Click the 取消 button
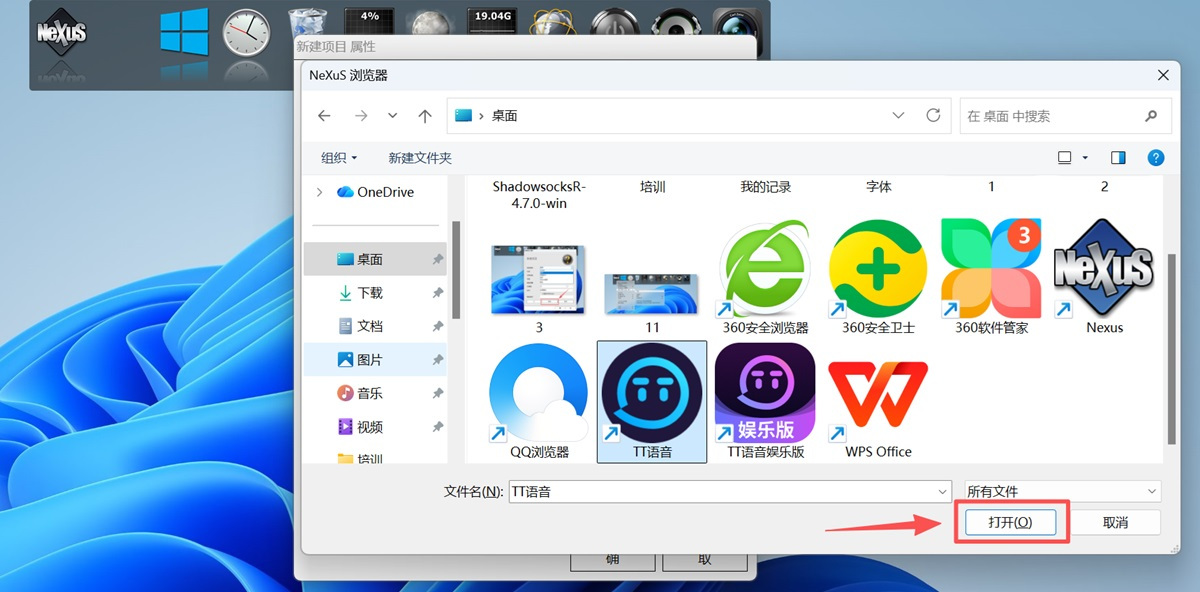Viewport: 1200px width, 592px height. 1115,522
